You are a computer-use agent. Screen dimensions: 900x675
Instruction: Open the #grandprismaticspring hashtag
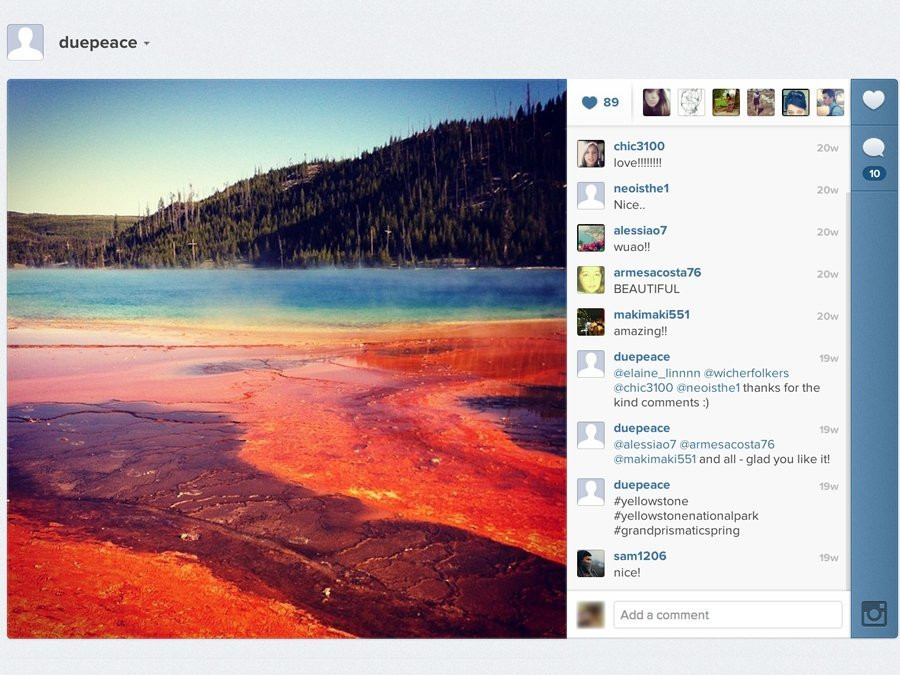pyautogui.click(x=676, y=531)
